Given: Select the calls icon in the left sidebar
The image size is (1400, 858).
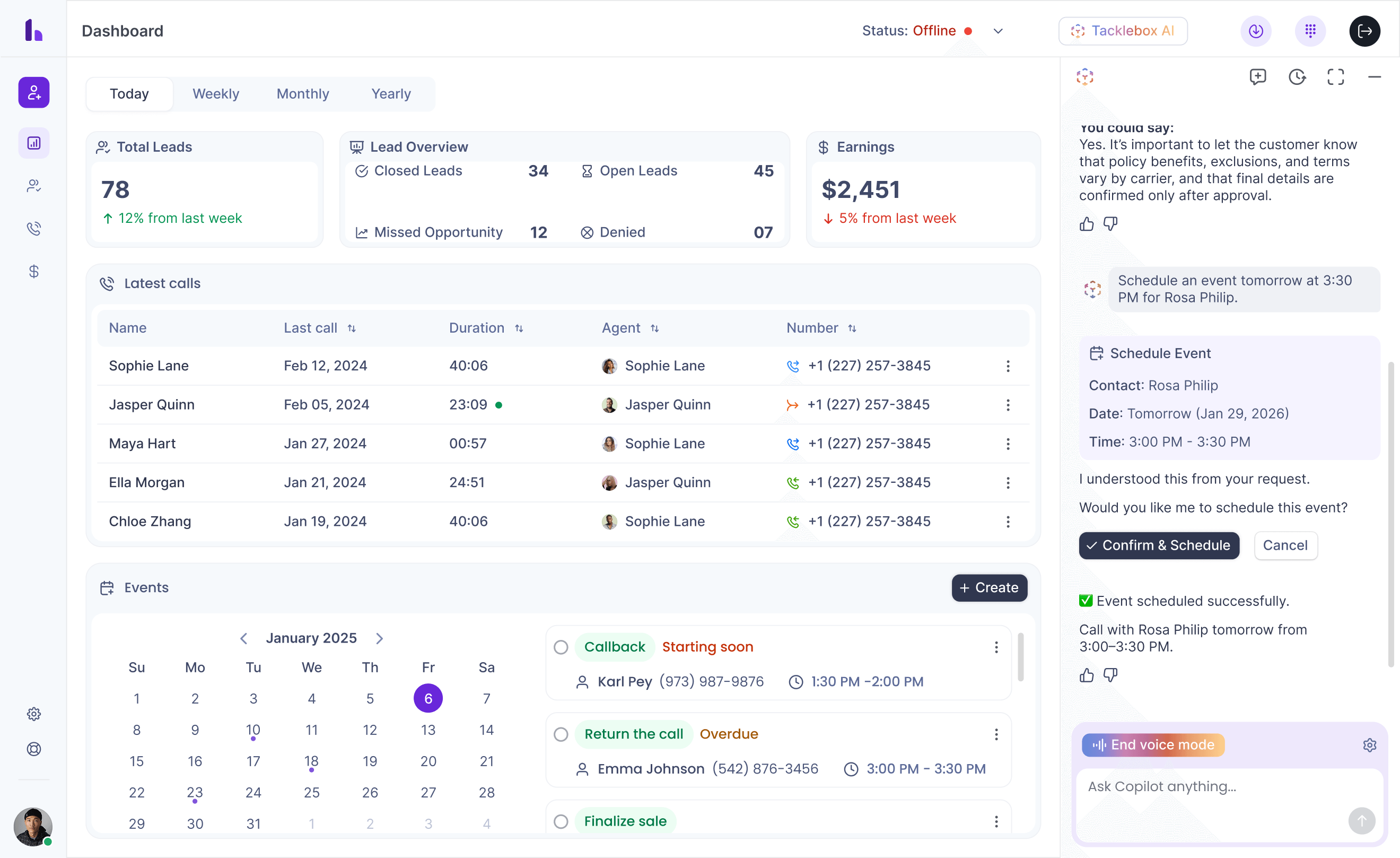Looking at the screenshot, I should [33, 229].
